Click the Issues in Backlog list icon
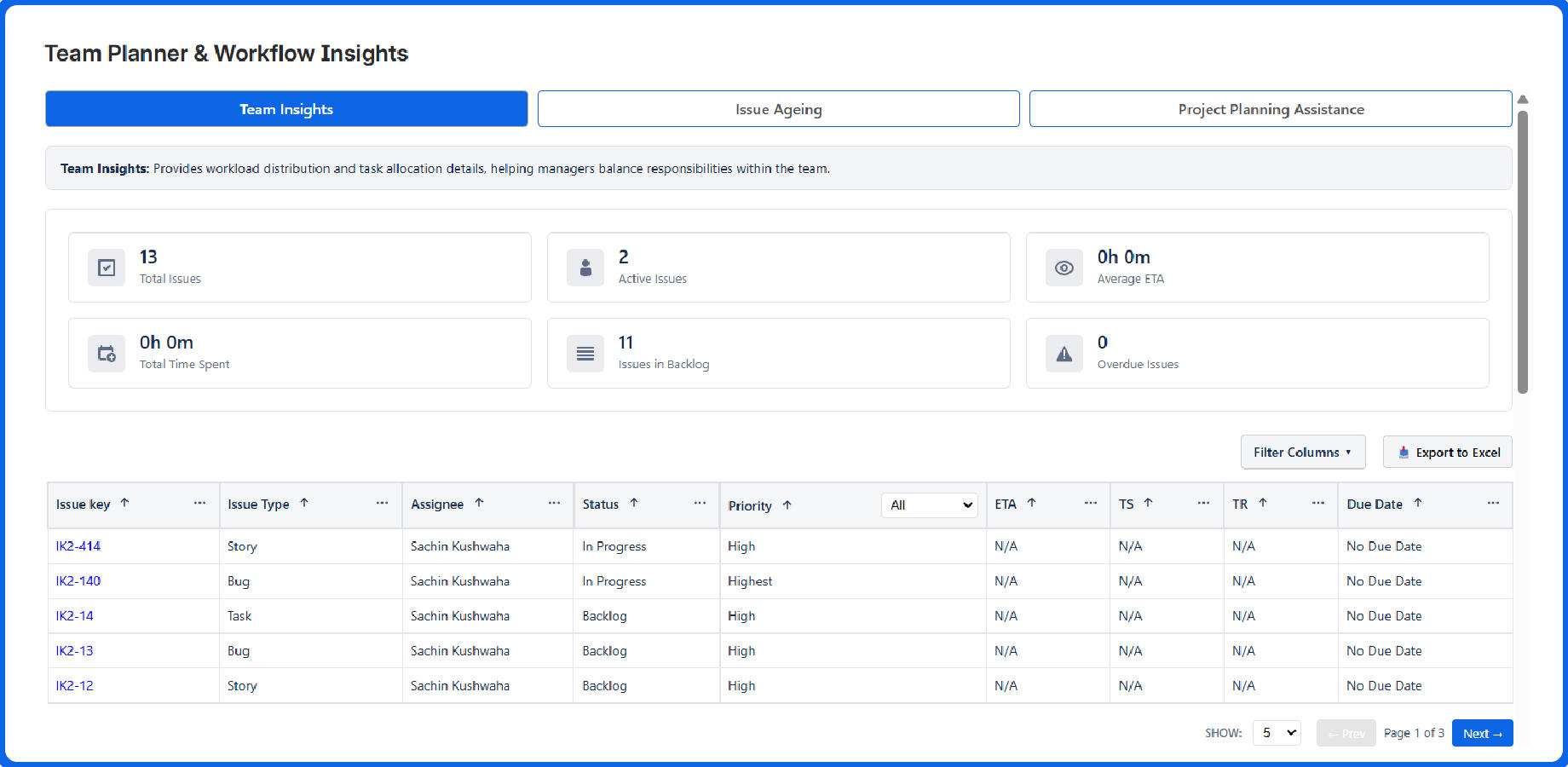The image size is (1568, 767). 585,354
